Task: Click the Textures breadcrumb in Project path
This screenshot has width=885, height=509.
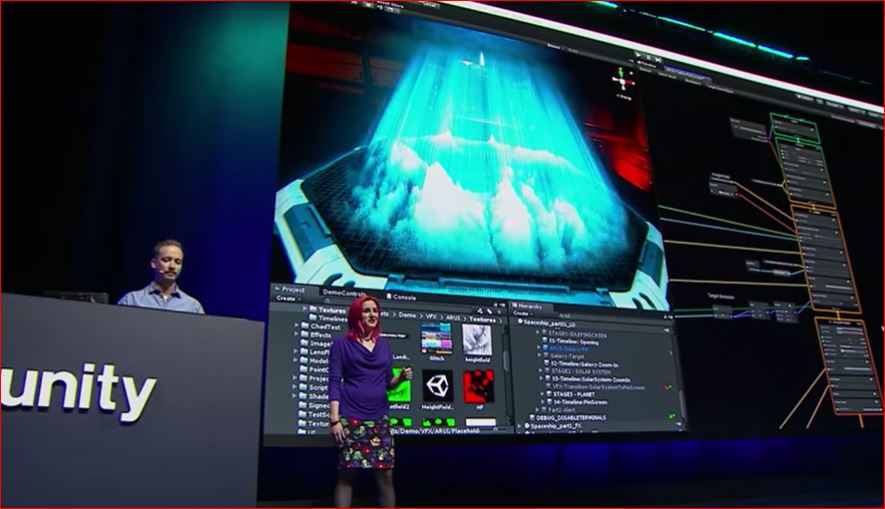Action: 483,319
